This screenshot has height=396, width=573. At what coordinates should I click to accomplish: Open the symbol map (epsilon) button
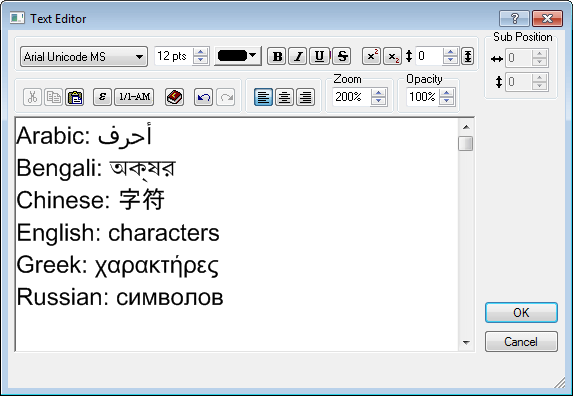tap(102, 97)
